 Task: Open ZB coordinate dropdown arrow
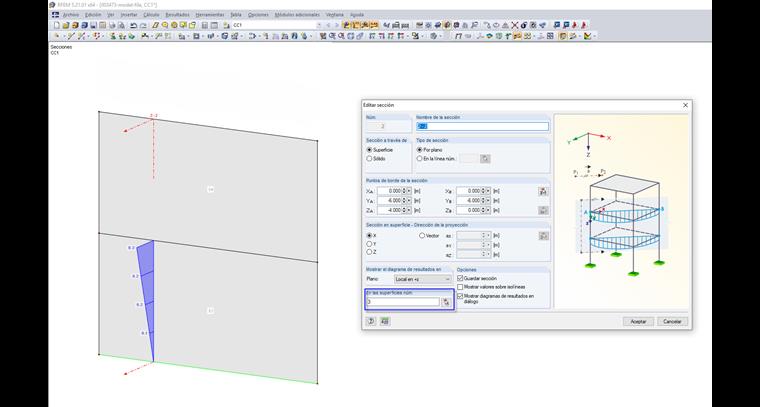(x=489, y=210)
